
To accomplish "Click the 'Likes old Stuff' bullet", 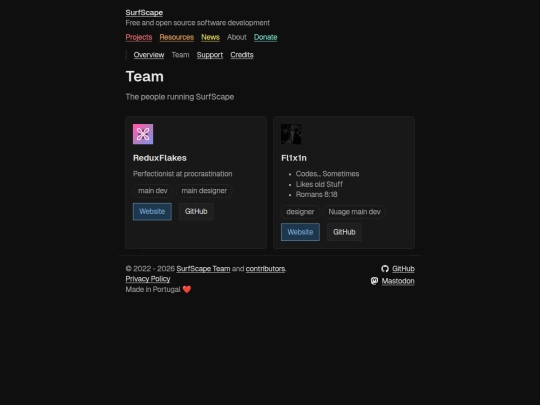I will [x=319, y=184].
